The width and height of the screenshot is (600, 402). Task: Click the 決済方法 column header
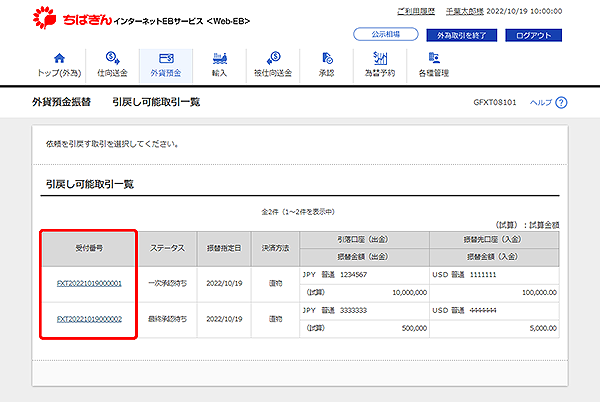[276, 249]
